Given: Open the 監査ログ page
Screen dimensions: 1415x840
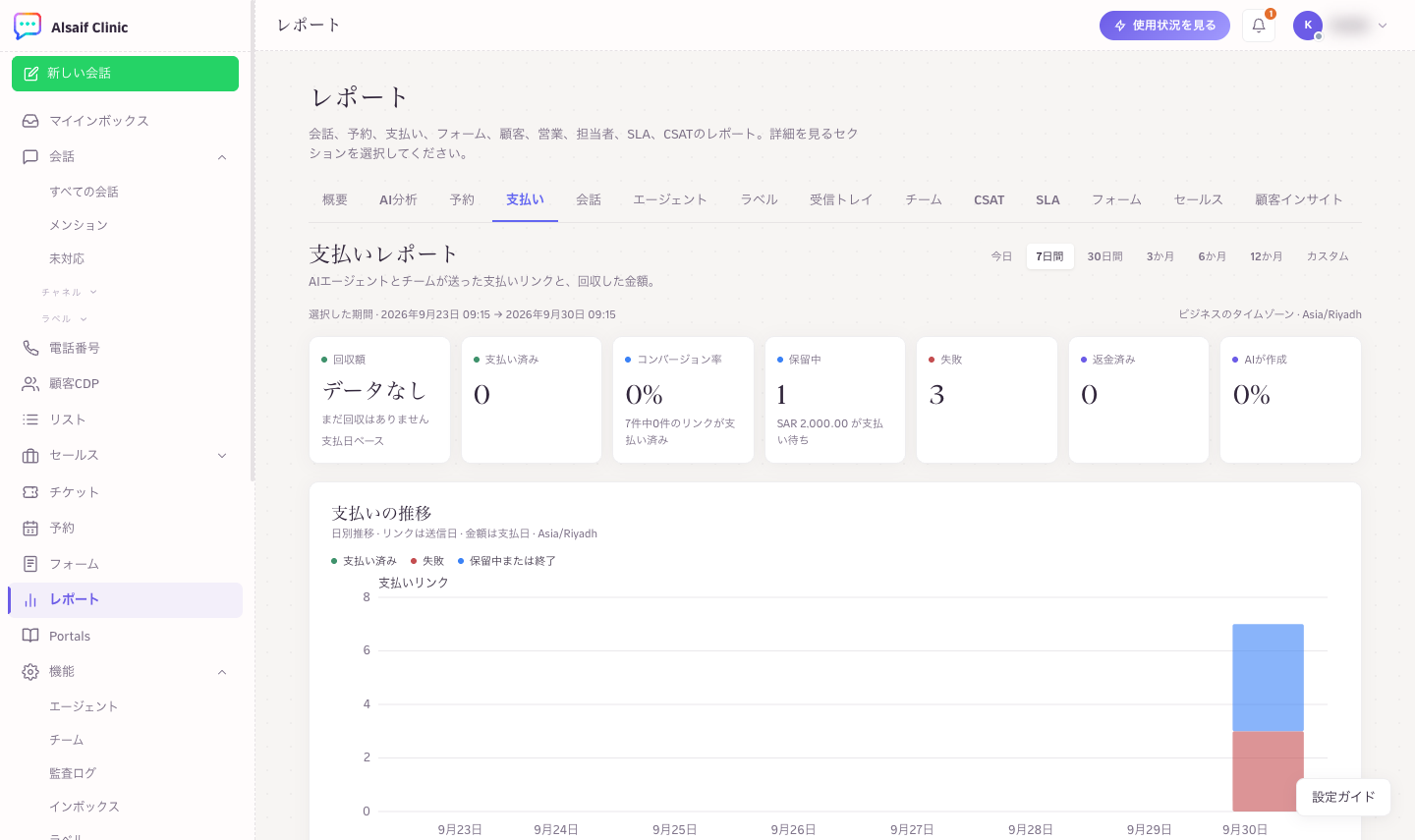Looking at the screenshot, I should pos(73,773).
